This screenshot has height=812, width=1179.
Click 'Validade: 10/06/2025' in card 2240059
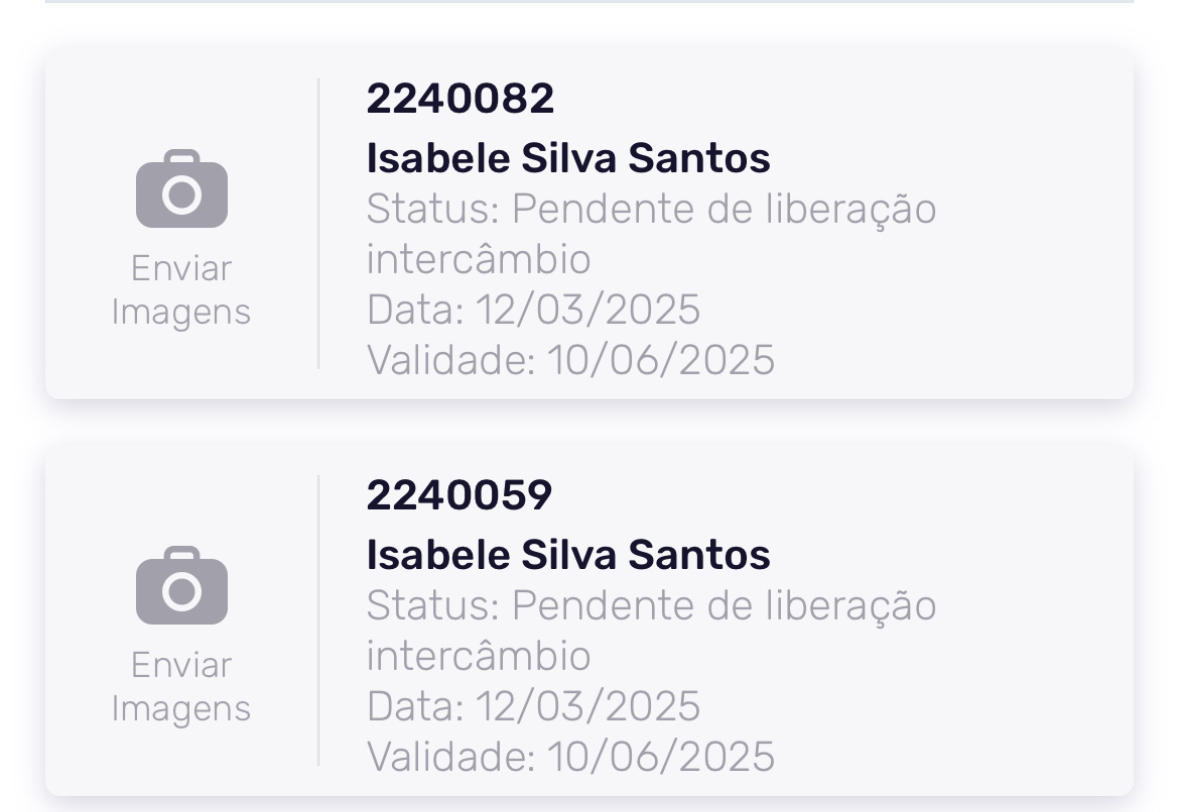coord(570,756)
